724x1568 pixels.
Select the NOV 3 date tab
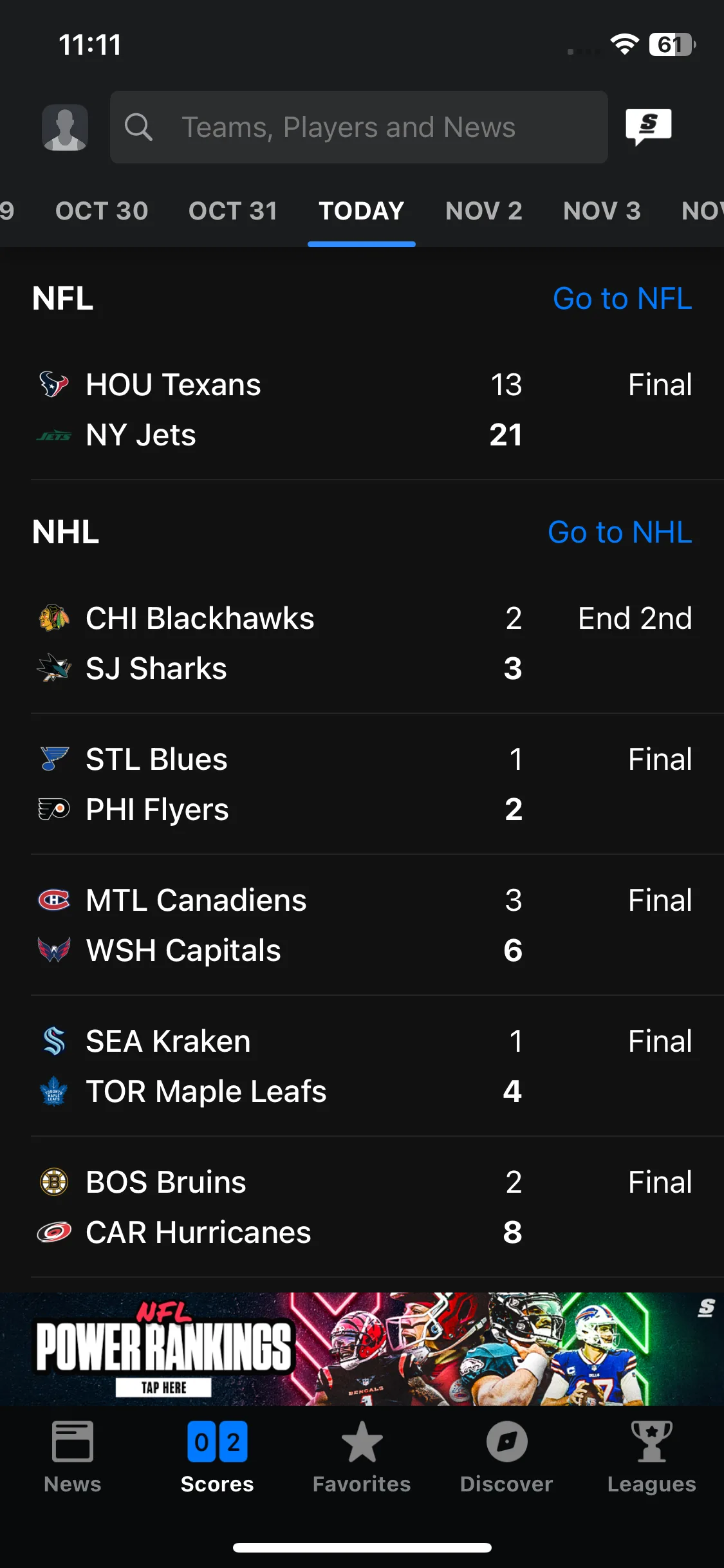click(602, 211)
